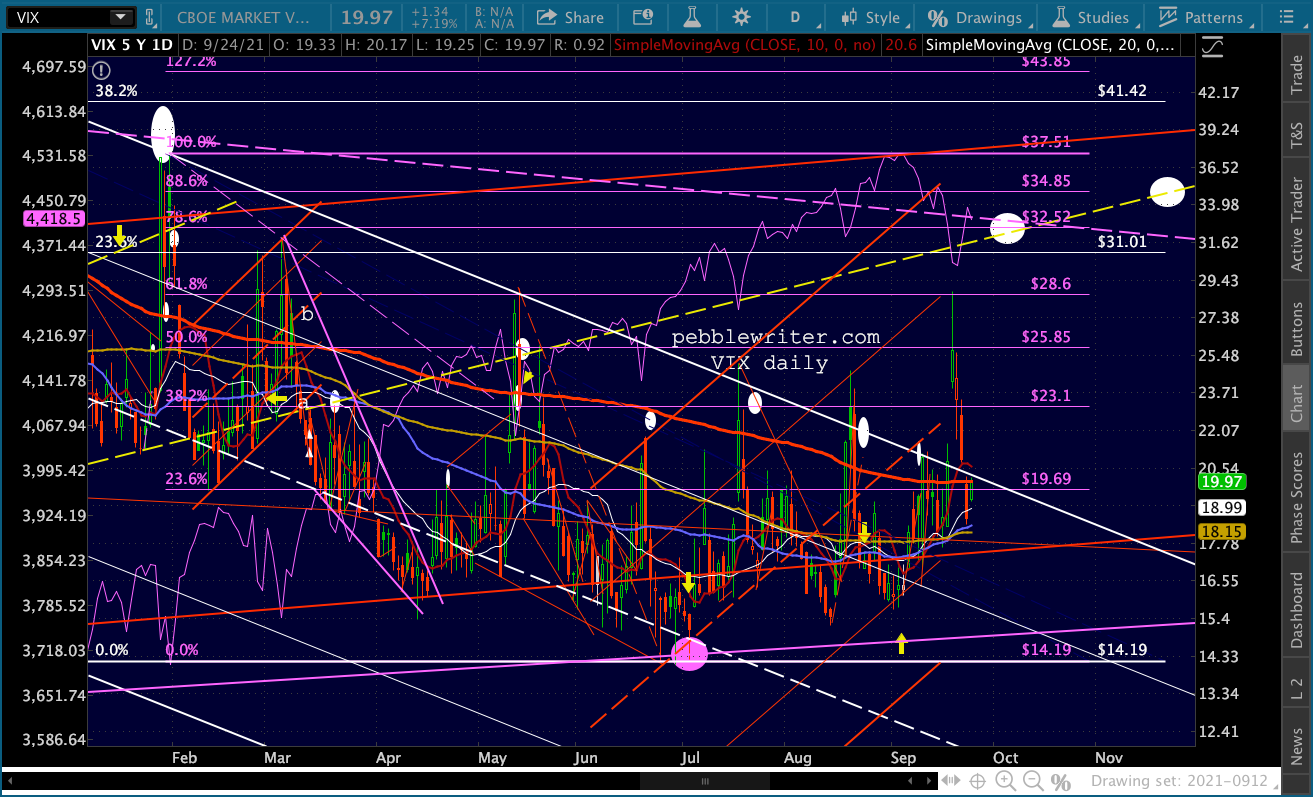Click the crosshair pan tool icon

pyautogui.click(x=980, y=781)
